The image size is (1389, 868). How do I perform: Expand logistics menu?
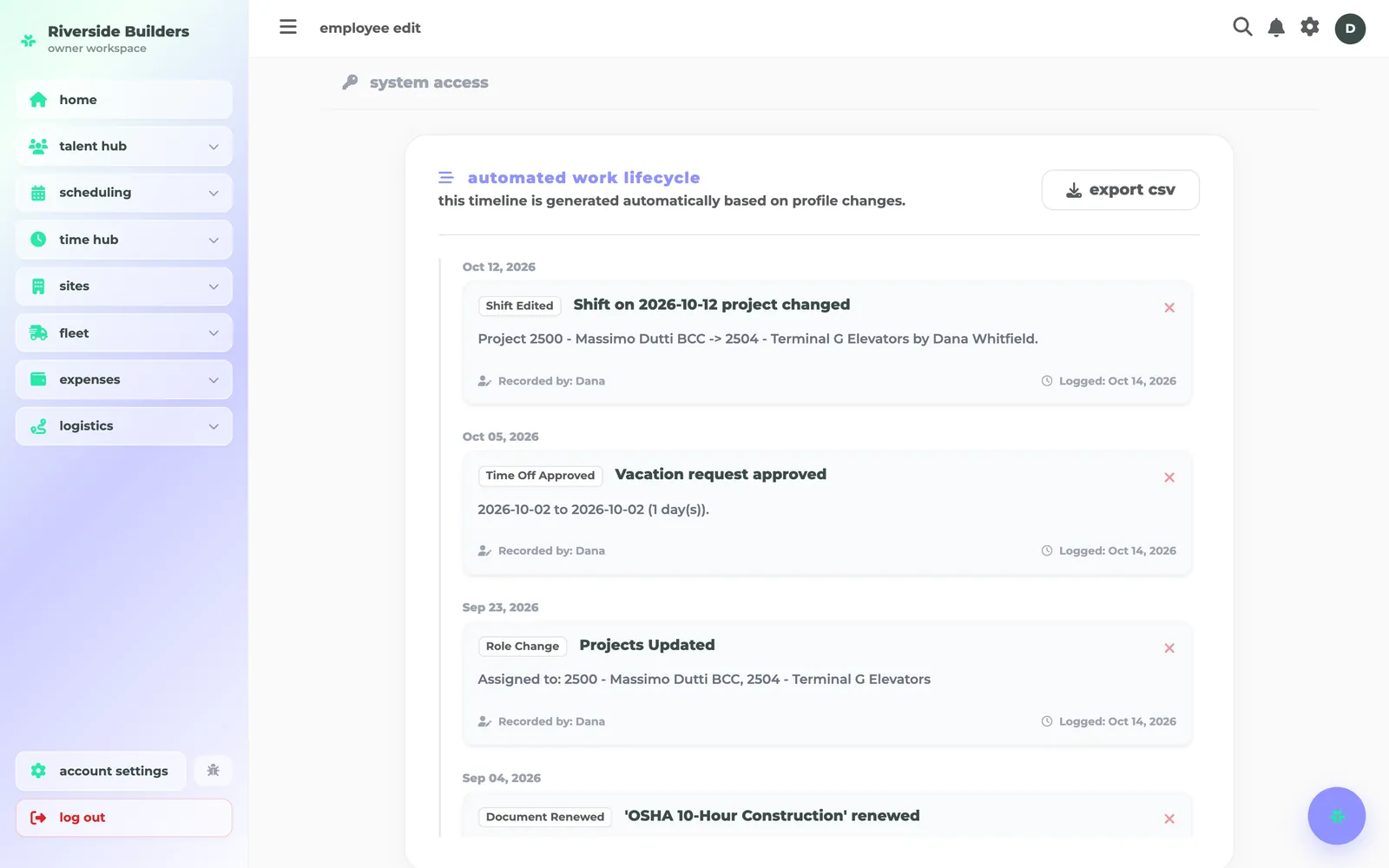(123, 426)
